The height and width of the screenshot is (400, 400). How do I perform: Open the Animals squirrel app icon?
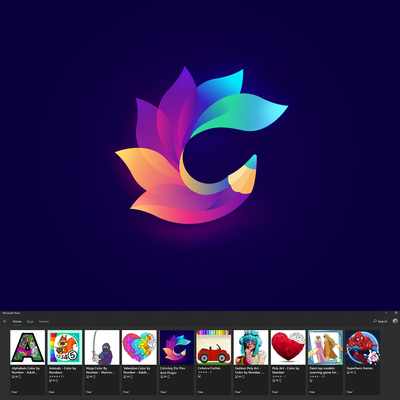(65, 347)
